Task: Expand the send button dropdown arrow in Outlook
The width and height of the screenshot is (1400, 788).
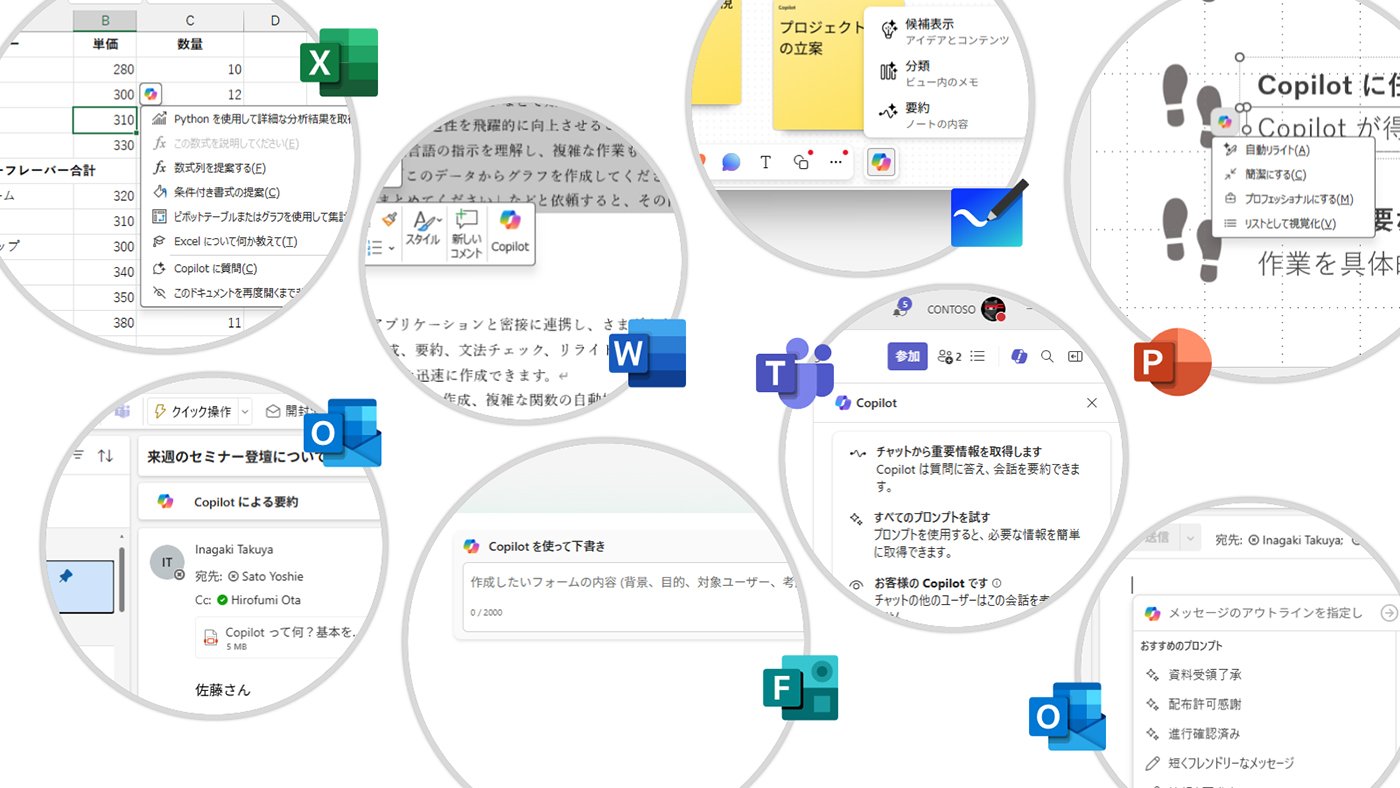Action: point(1190,539)
